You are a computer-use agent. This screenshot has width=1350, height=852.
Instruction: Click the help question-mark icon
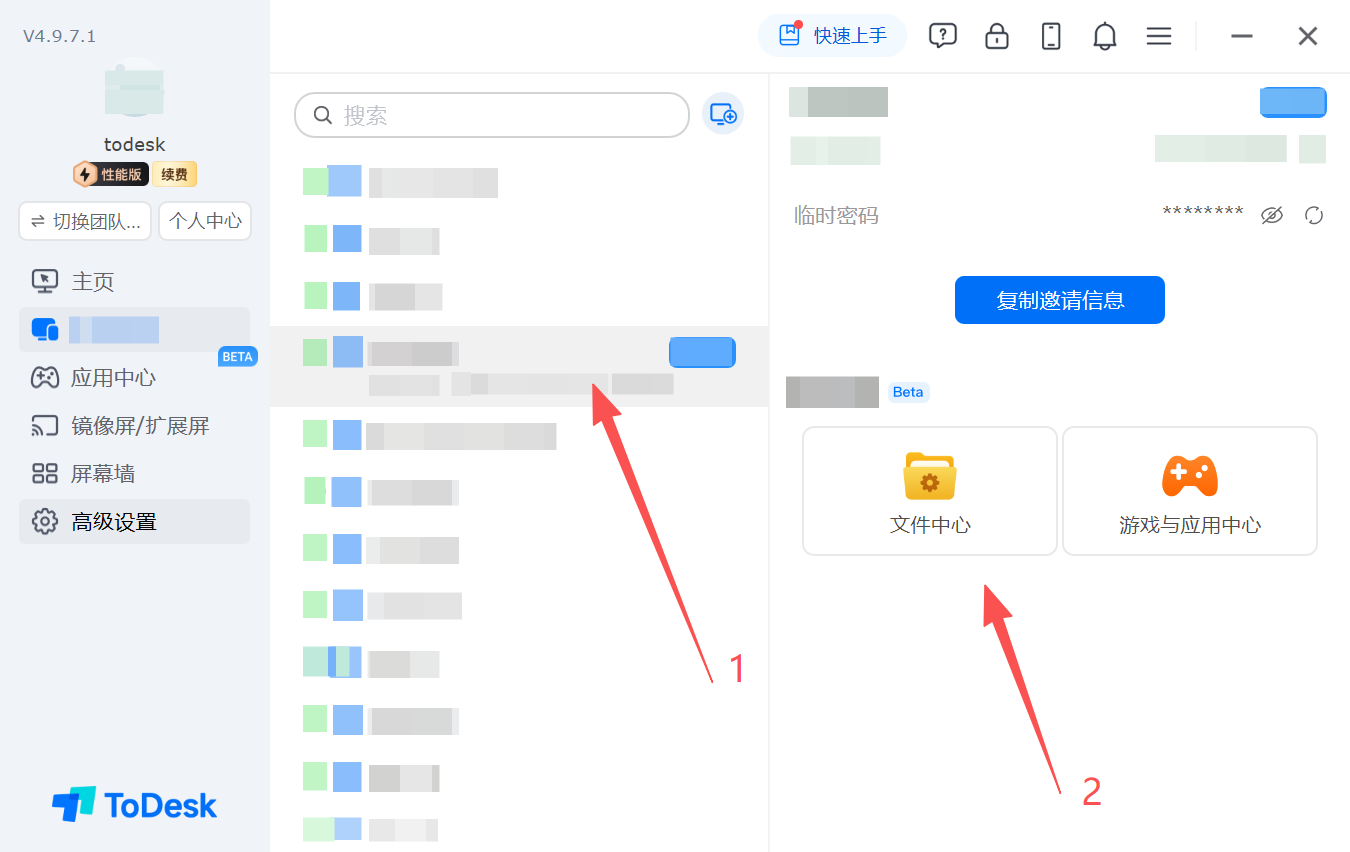942,36
